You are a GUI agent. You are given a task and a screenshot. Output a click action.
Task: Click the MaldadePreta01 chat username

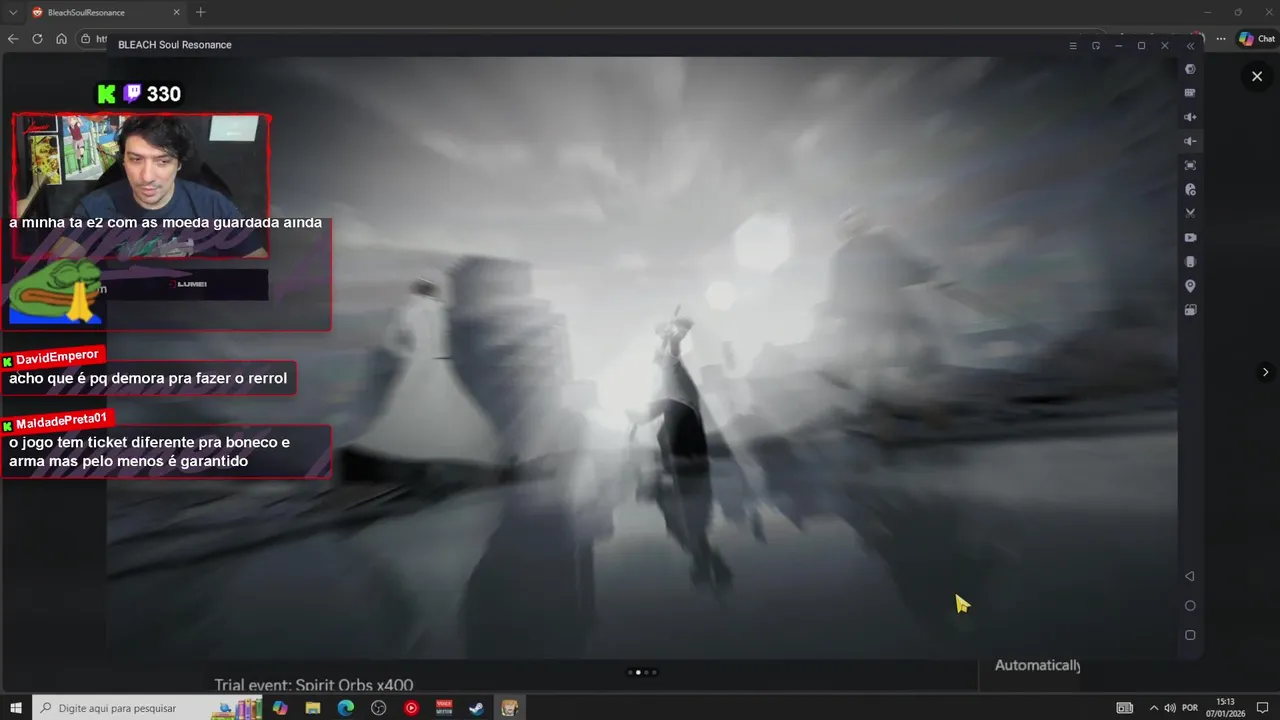click(61, 422)
